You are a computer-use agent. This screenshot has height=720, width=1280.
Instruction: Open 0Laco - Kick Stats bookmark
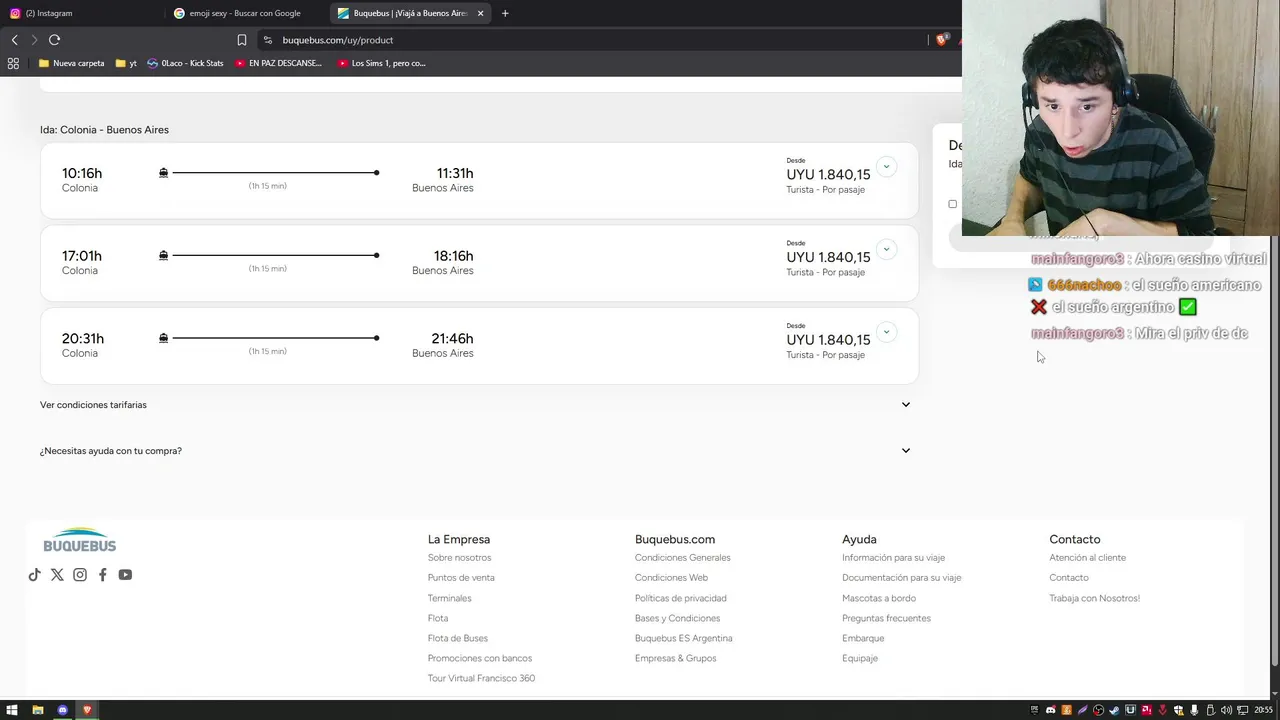(185, 63)
